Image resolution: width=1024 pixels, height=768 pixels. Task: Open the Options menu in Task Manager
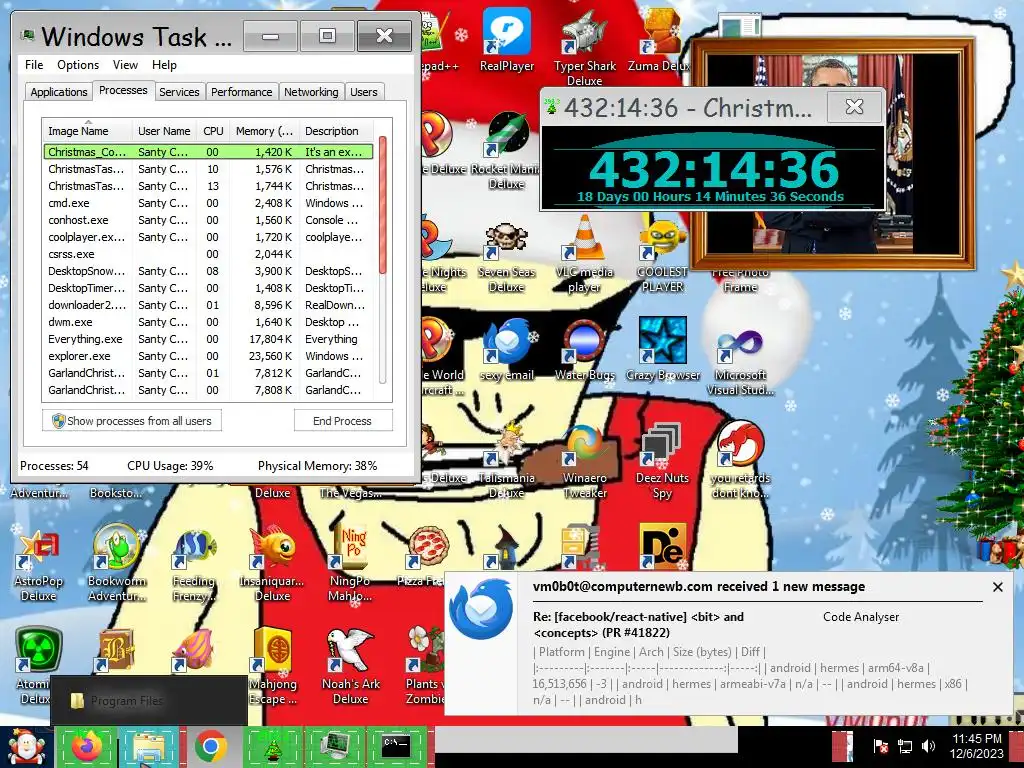point(78,65)
